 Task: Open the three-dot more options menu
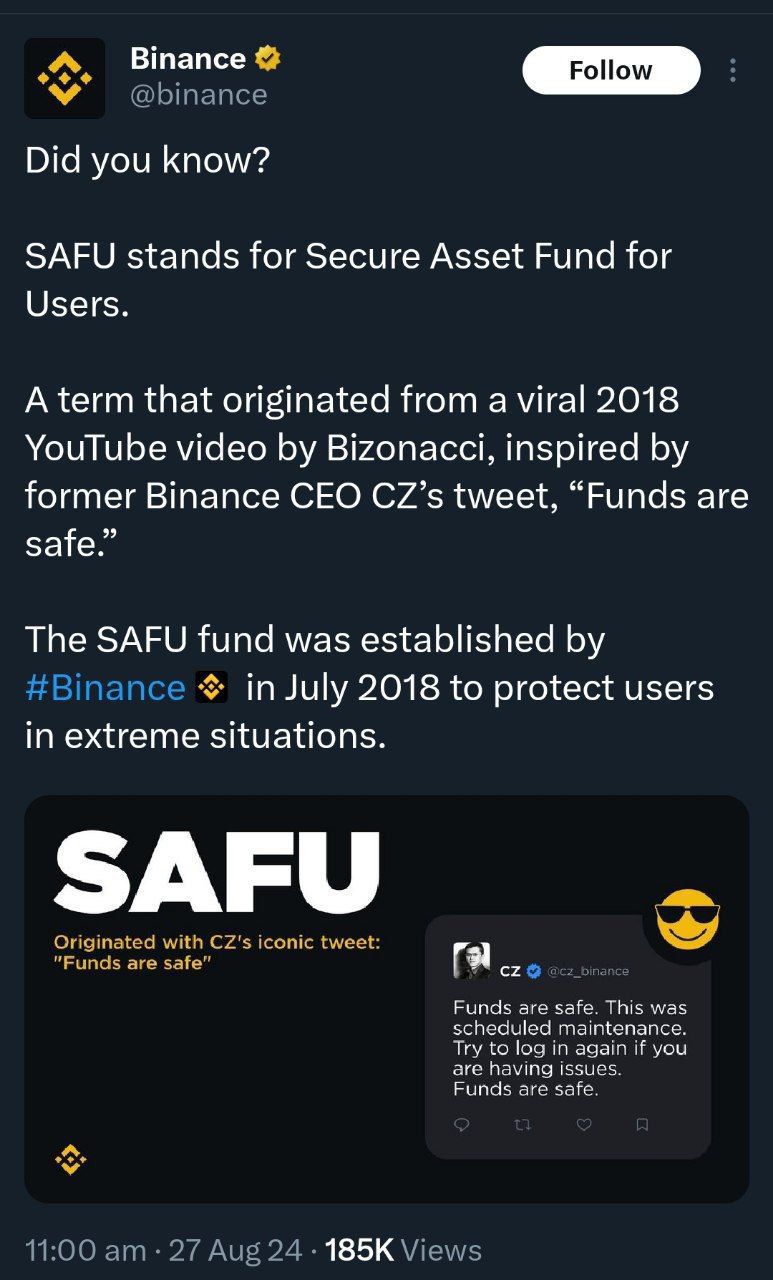(x=733, y=71)
